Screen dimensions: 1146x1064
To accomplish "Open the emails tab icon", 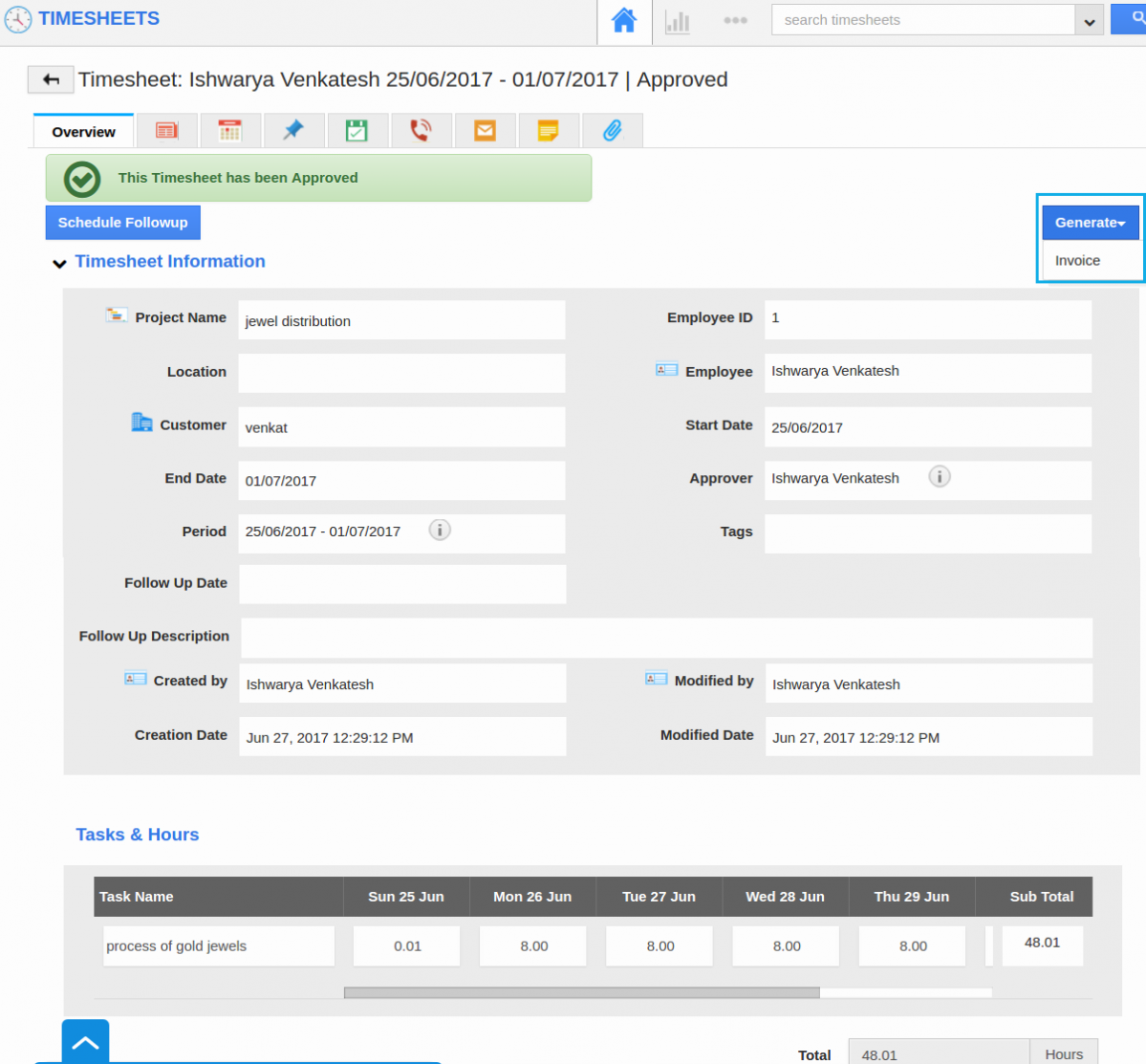I will [x=485, y=130].
